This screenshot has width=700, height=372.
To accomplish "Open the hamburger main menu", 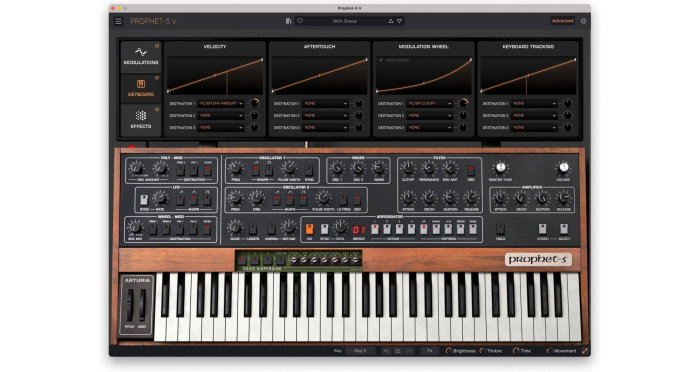I will pos(118,21).
